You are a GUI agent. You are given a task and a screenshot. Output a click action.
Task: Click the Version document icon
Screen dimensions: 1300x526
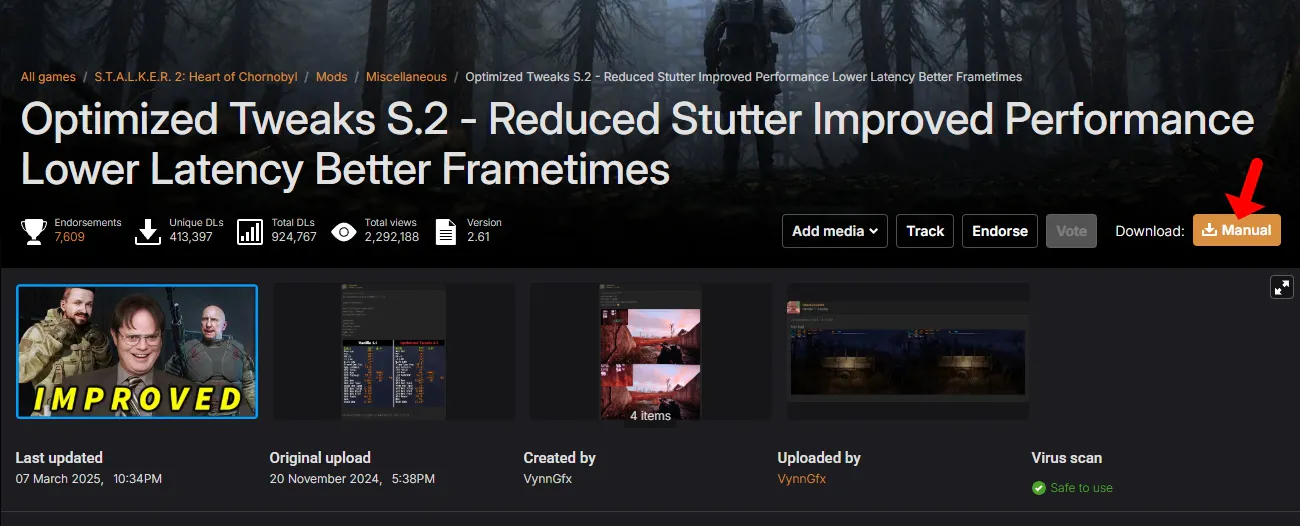click(446, 232)
